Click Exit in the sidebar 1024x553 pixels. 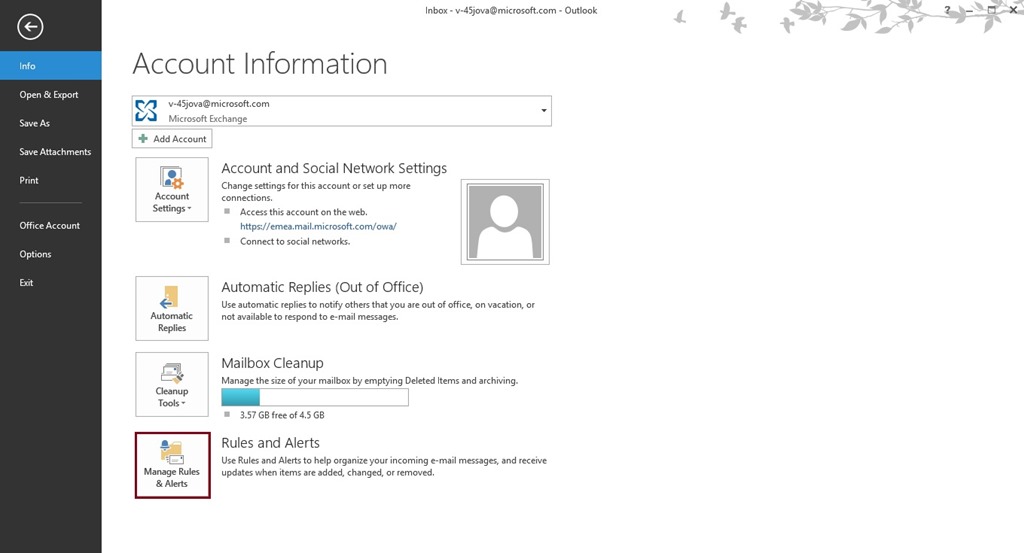[x=27, y=283]
